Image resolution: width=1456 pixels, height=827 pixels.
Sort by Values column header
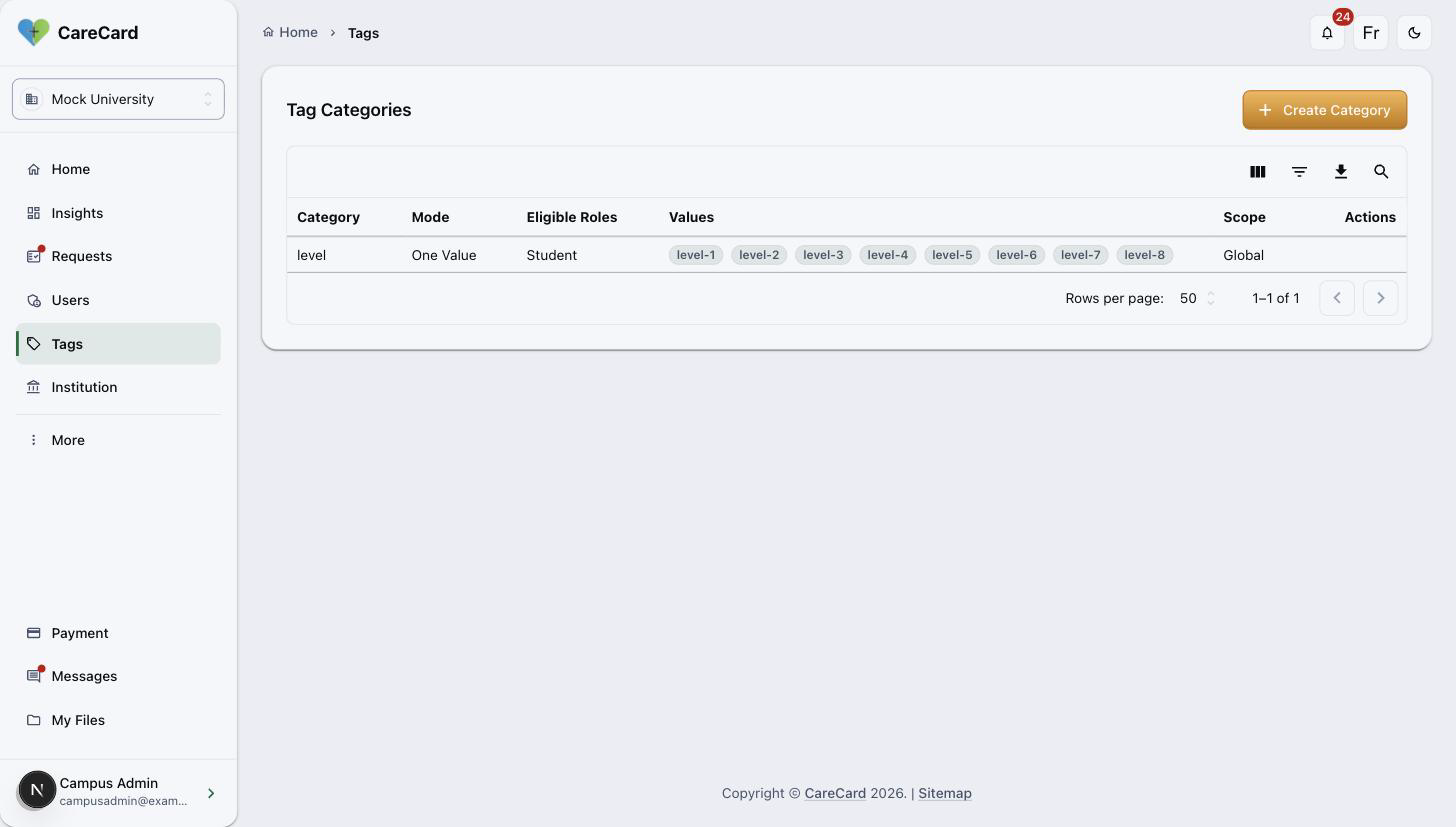pos(691,217)
